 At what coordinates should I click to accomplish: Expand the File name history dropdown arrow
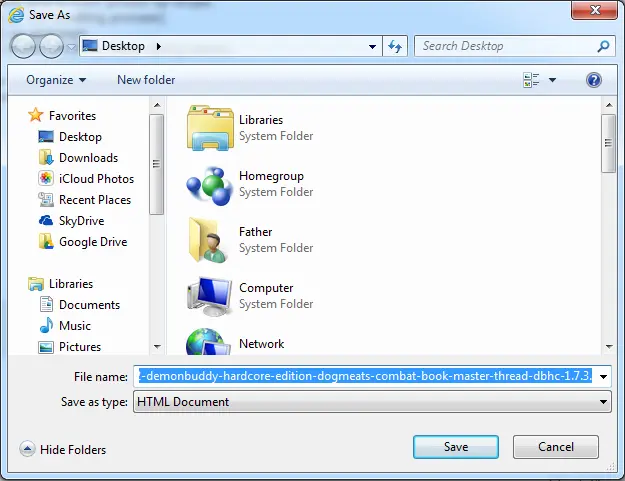tap(603, 376)
